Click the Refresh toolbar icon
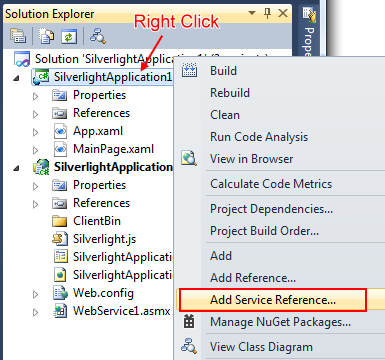Viewport: 385px width, 360px height. (69, 36)
